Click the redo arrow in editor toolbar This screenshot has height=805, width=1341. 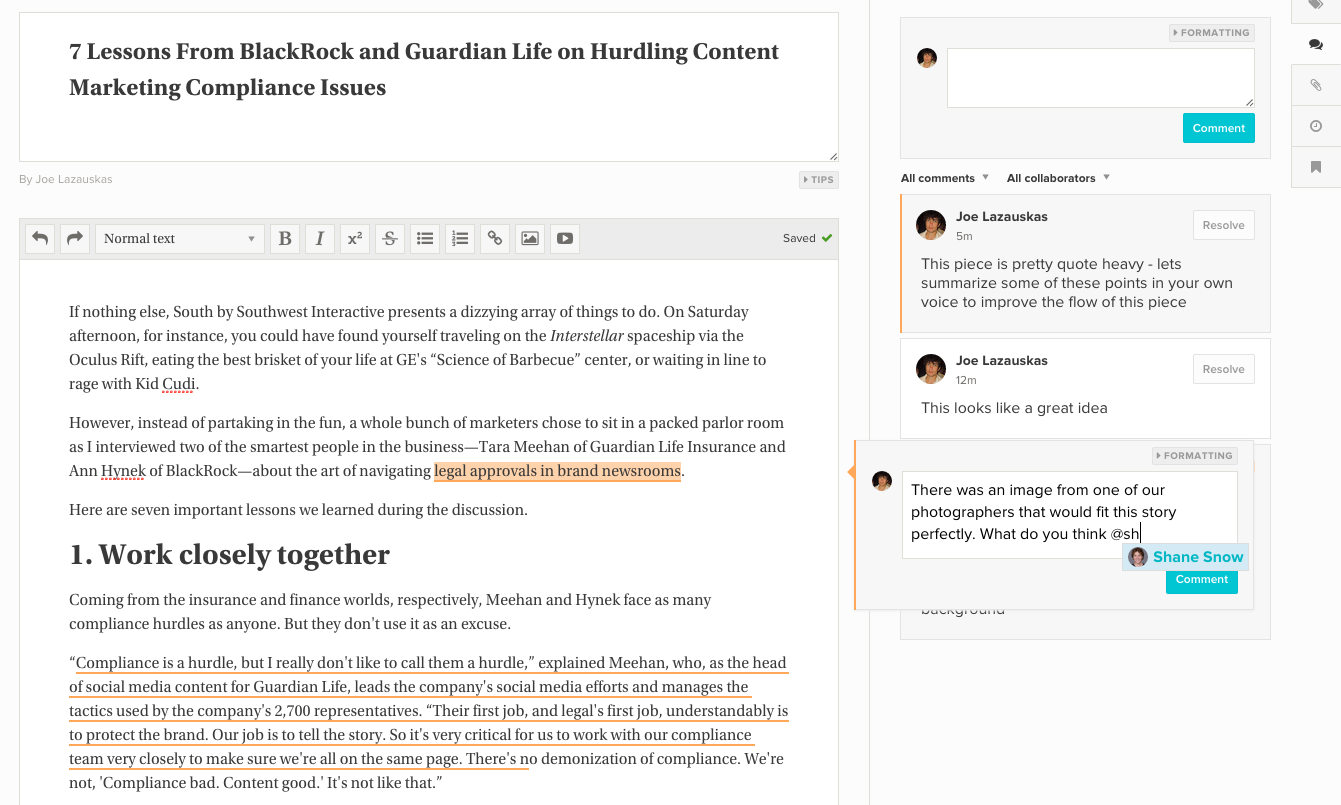74,239
